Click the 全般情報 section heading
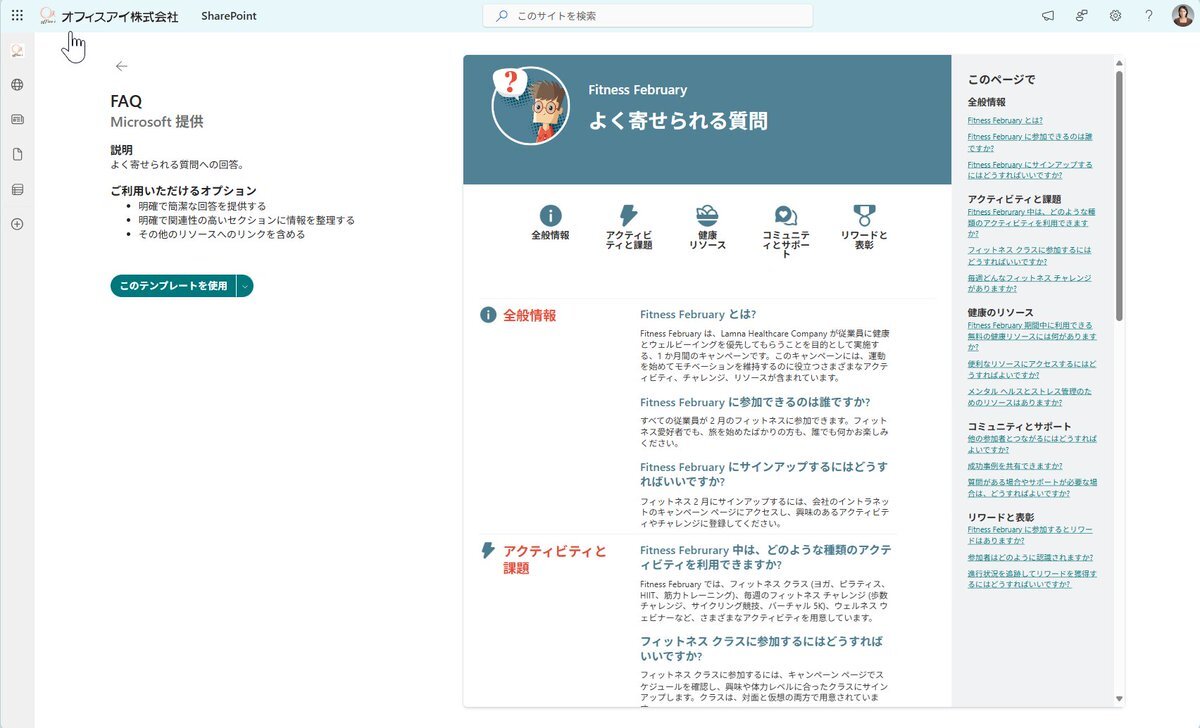Image resolution: width=1200 pixels, height=728 pixels. 529,315
